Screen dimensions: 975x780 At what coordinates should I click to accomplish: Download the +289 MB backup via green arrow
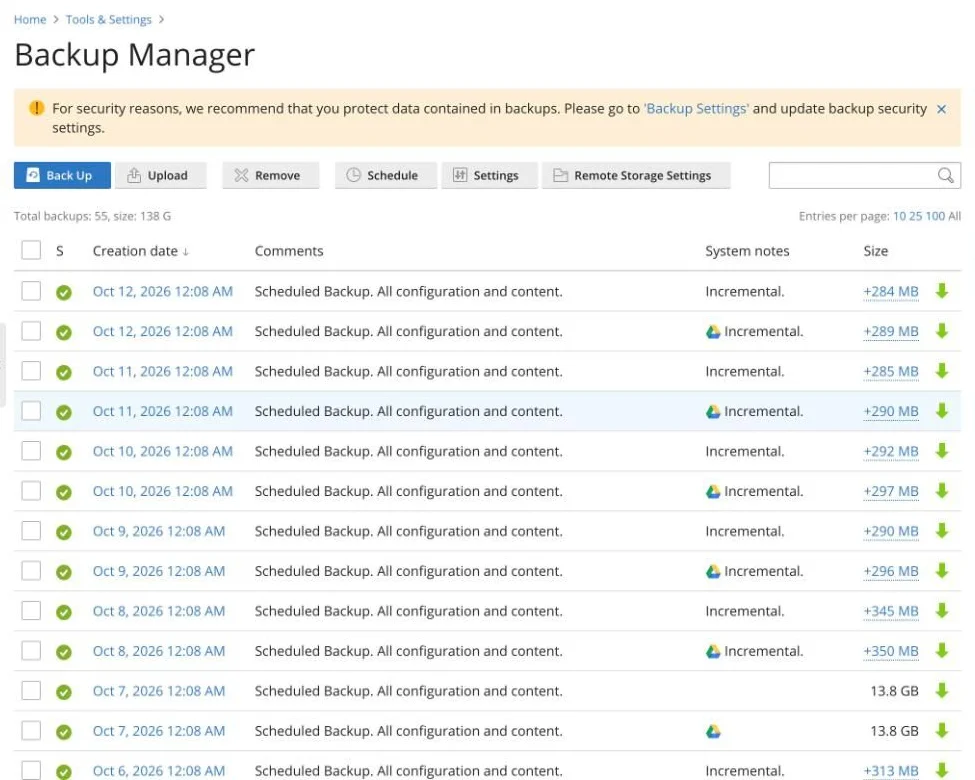(942, 331)
